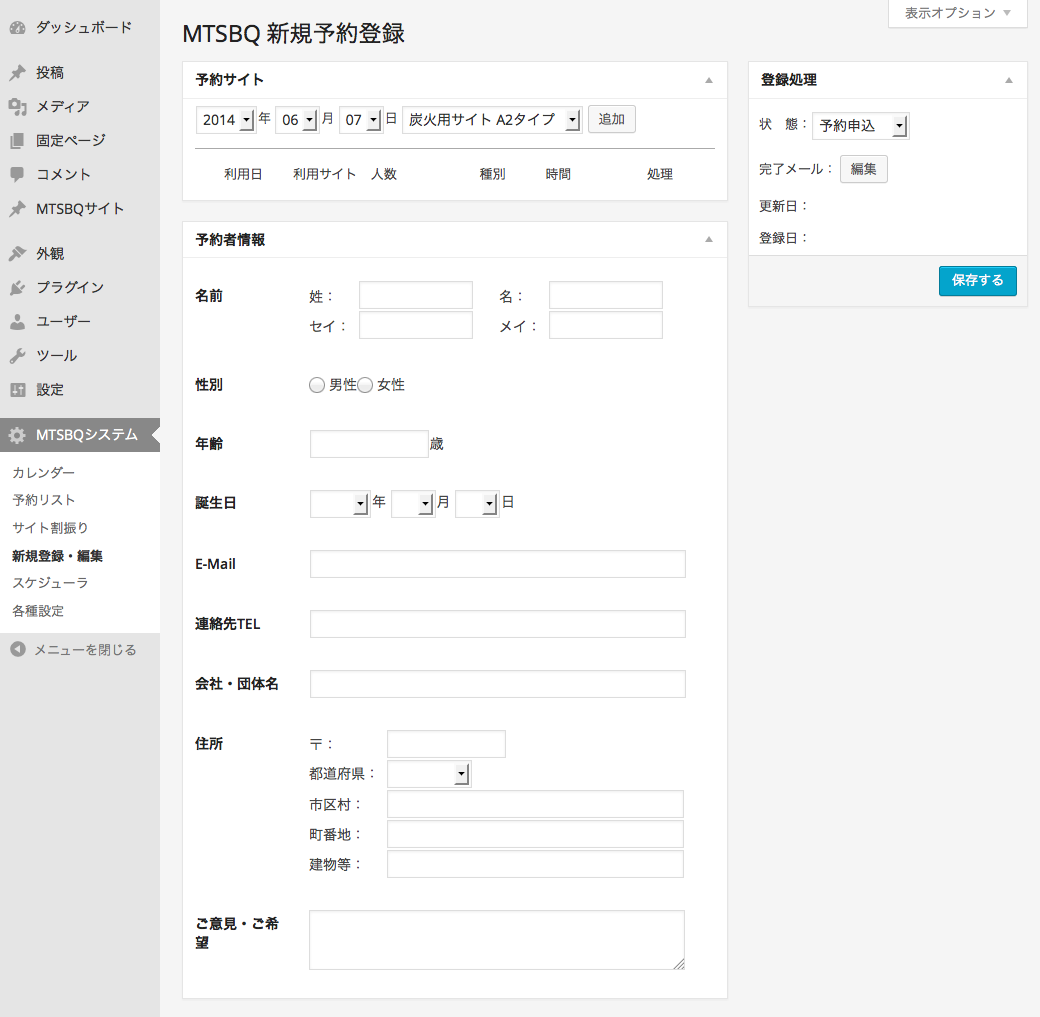Screen dimensions: 1040x1017
Task: Click the gear icon beside MTSBQシステム
Action: (17, 435)
